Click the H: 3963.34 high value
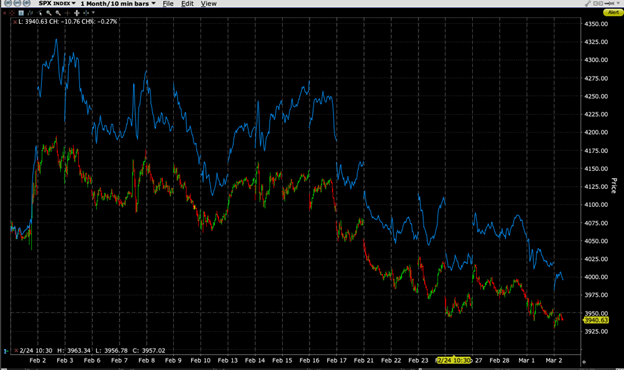 74,351
